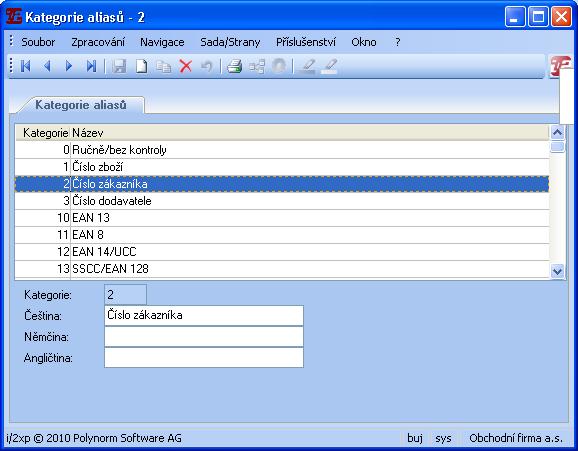Click the Angličtina input field

click(204, 358)
